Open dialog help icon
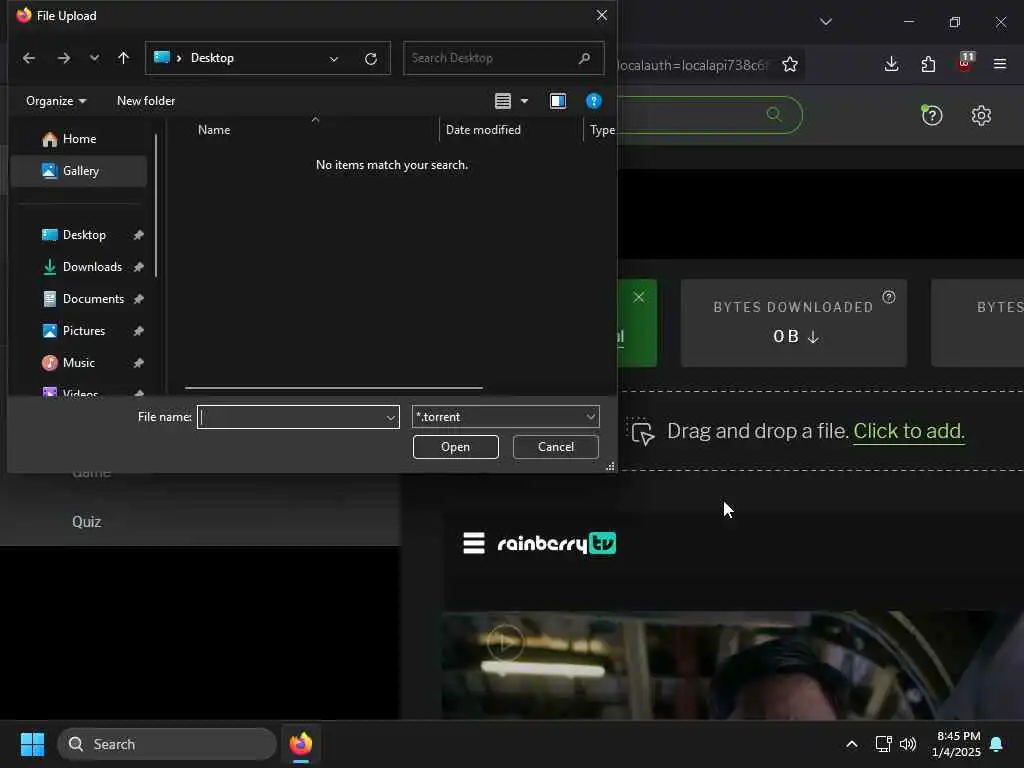This screenshot has height=768, width=1024. click(x=594, y=101)
